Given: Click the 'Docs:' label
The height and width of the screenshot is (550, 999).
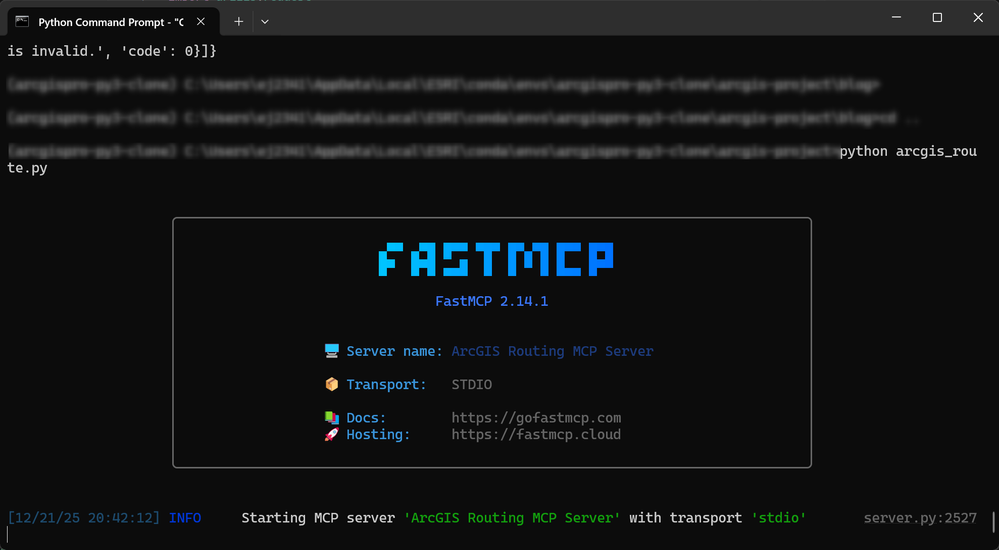Looking at the screenshot, I should click(366, 418).
